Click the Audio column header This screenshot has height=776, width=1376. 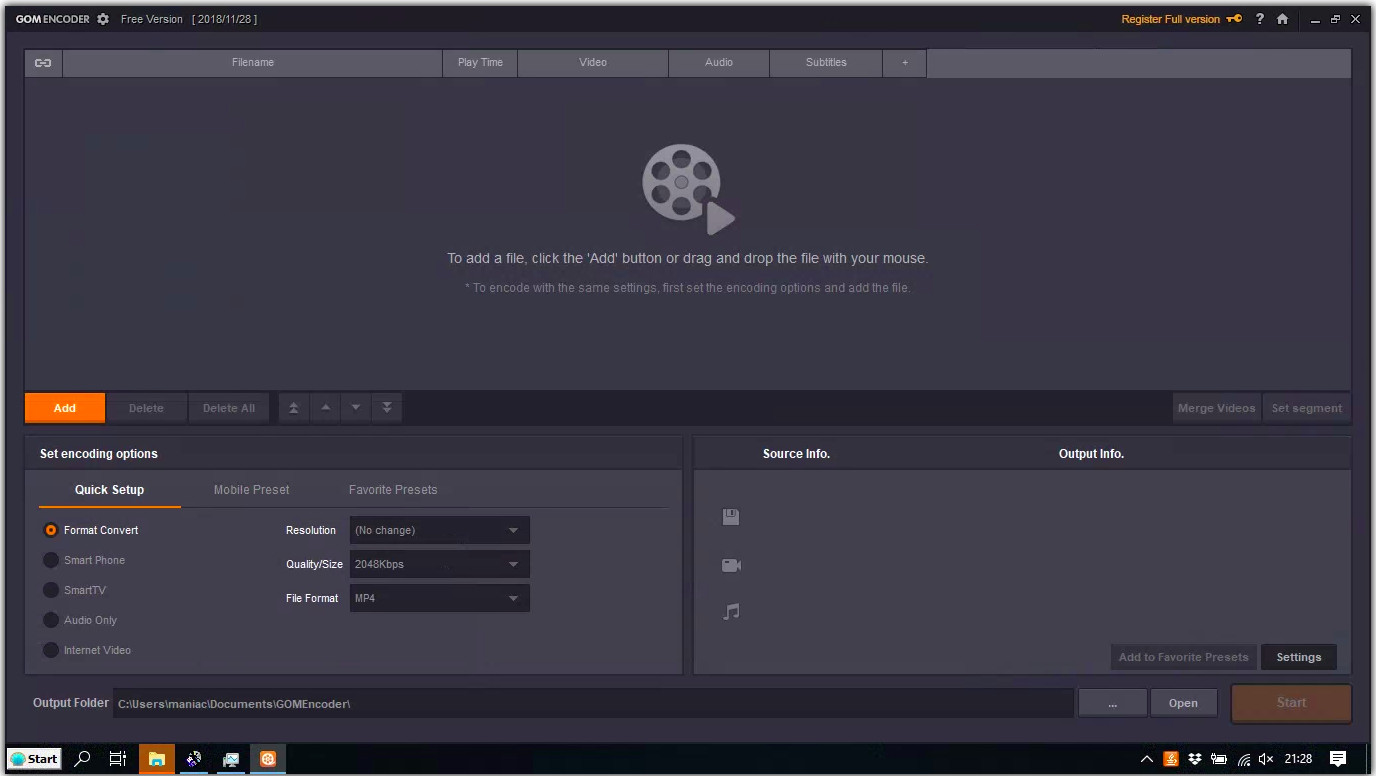pyautogui.click(x=719, y=62)
